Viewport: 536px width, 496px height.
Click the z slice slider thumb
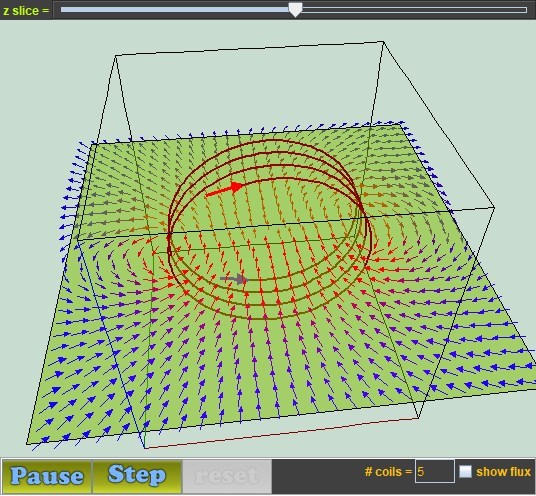click(x=295, y=10)
